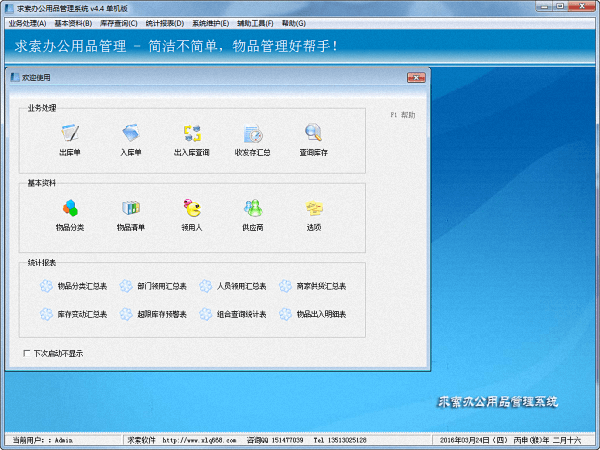Click the Tel number in status bar

[340, 440]
